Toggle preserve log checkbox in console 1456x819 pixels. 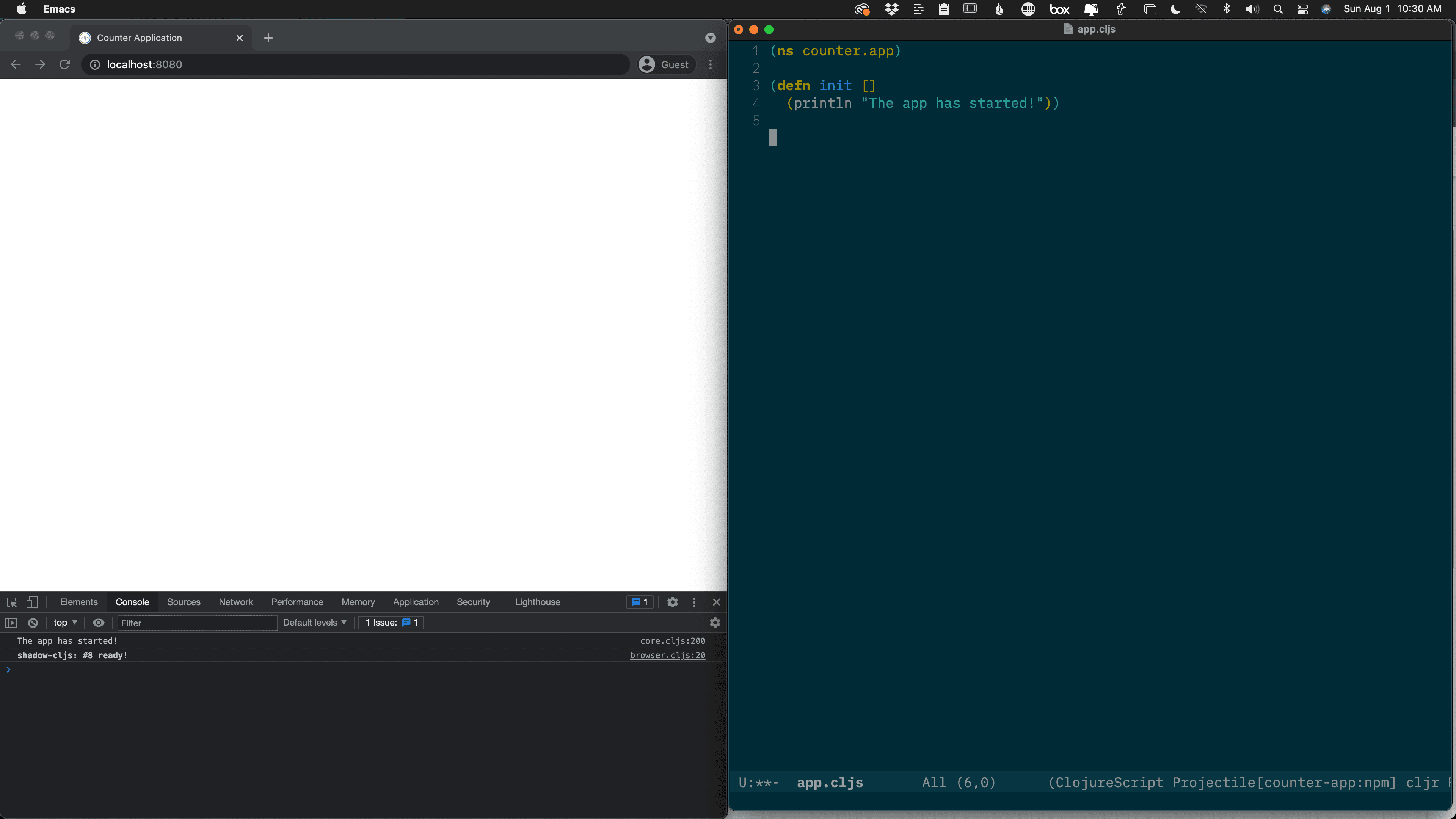[x=715, y=622]
